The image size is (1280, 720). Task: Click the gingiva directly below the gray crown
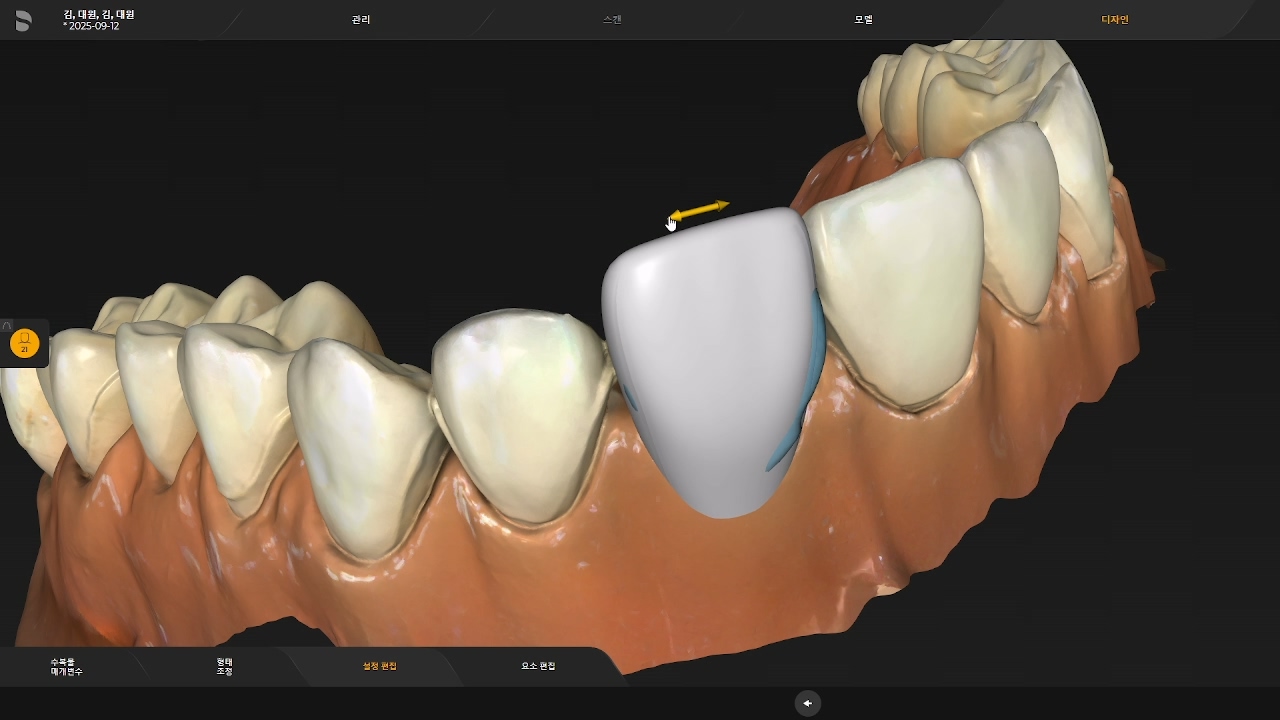coord(720,570)
